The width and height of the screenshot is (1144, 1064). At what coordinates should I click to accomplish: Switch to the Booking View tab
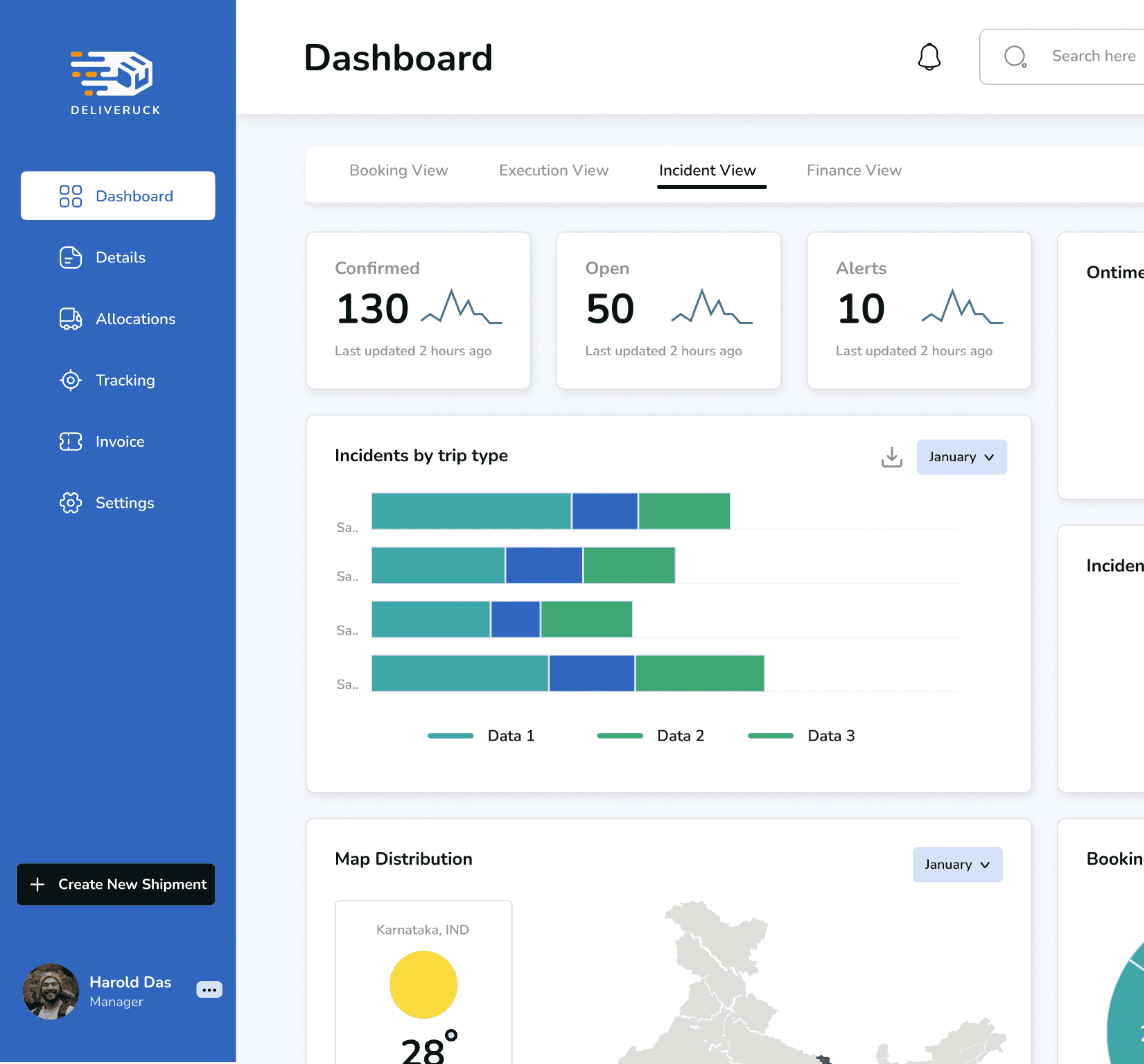click(398, 170)
